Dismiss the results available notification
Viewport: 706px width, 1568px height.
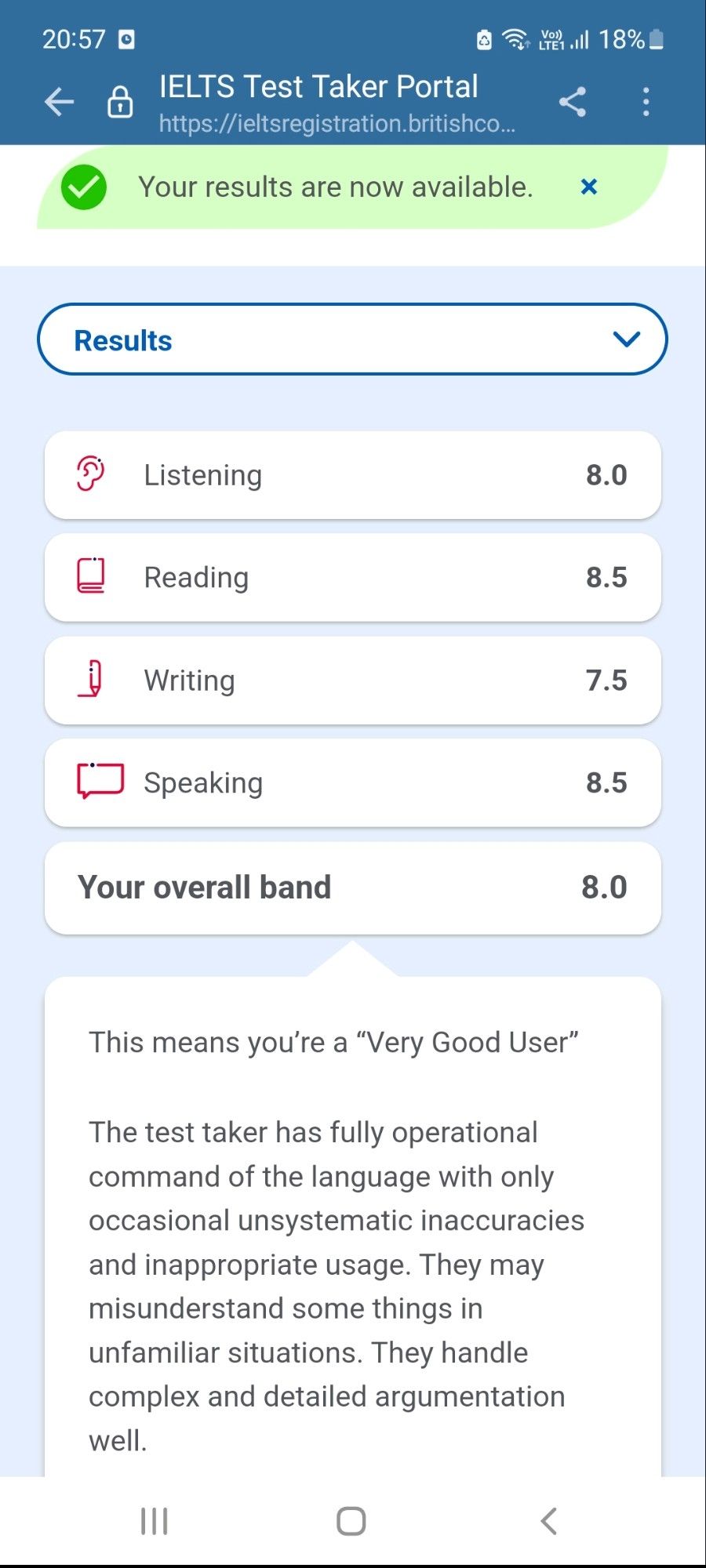tap(589, 187)
